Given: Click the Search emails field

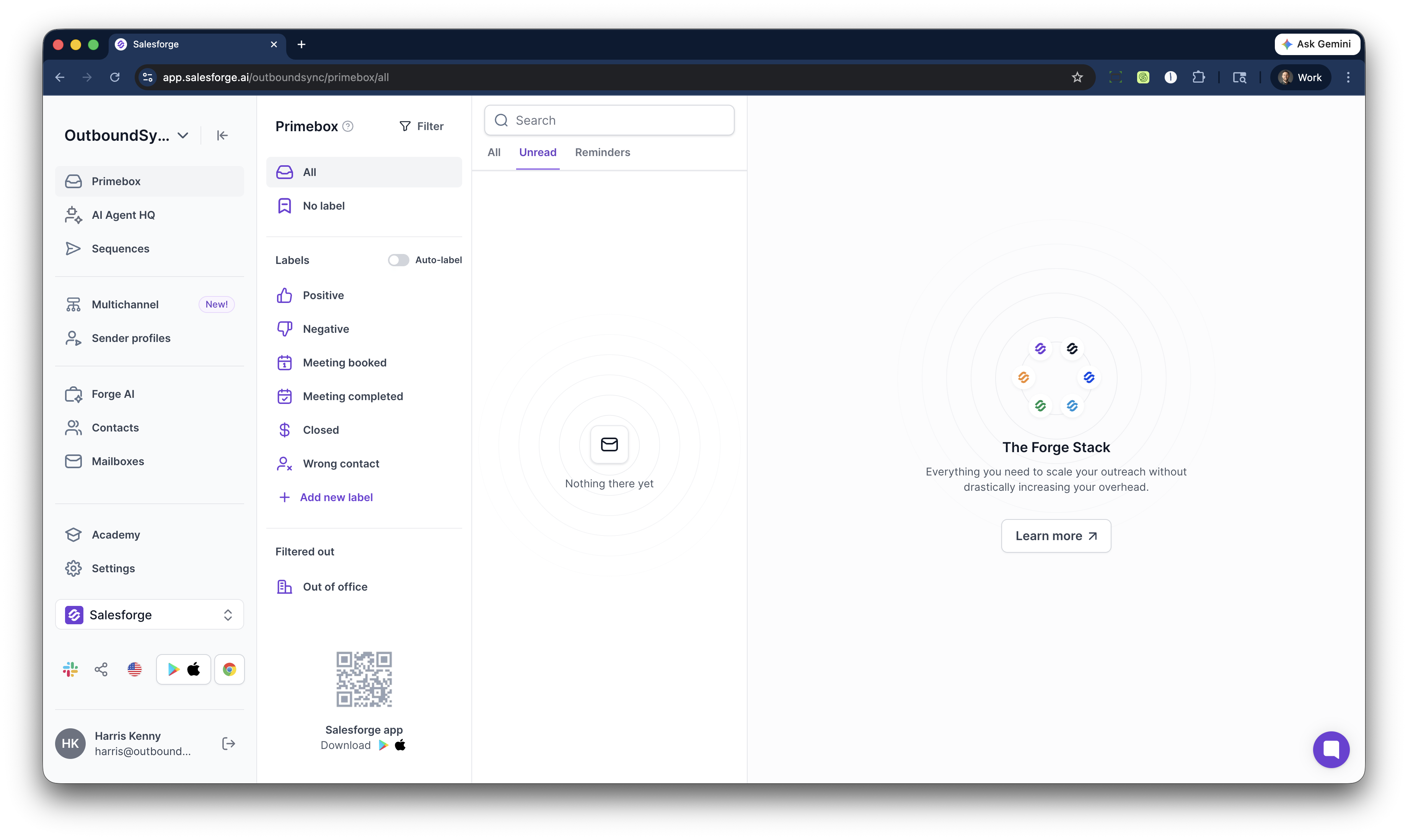Looking at the screenshot, I should [x=609, y=120].
